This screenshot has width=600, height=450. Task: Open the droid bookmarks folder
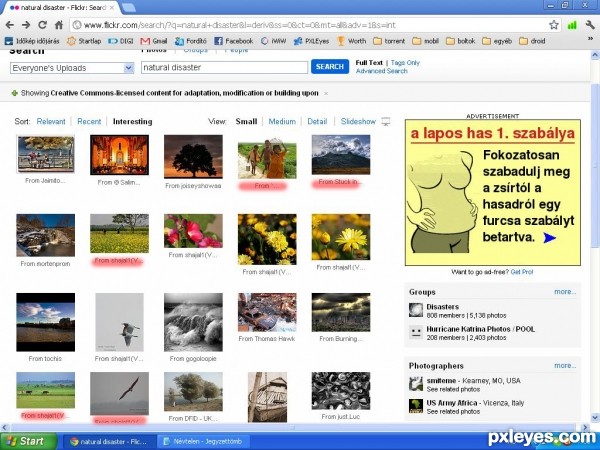click(x=532, y=41)
